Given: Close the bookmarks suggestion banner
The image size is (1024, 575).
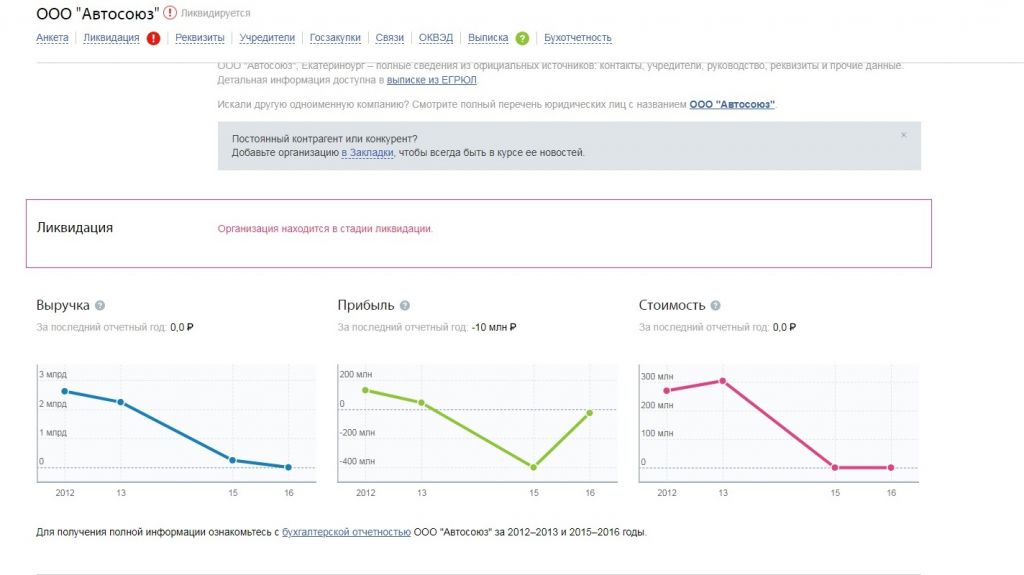Looking at the screenshot, I should [x=904, y=135].
